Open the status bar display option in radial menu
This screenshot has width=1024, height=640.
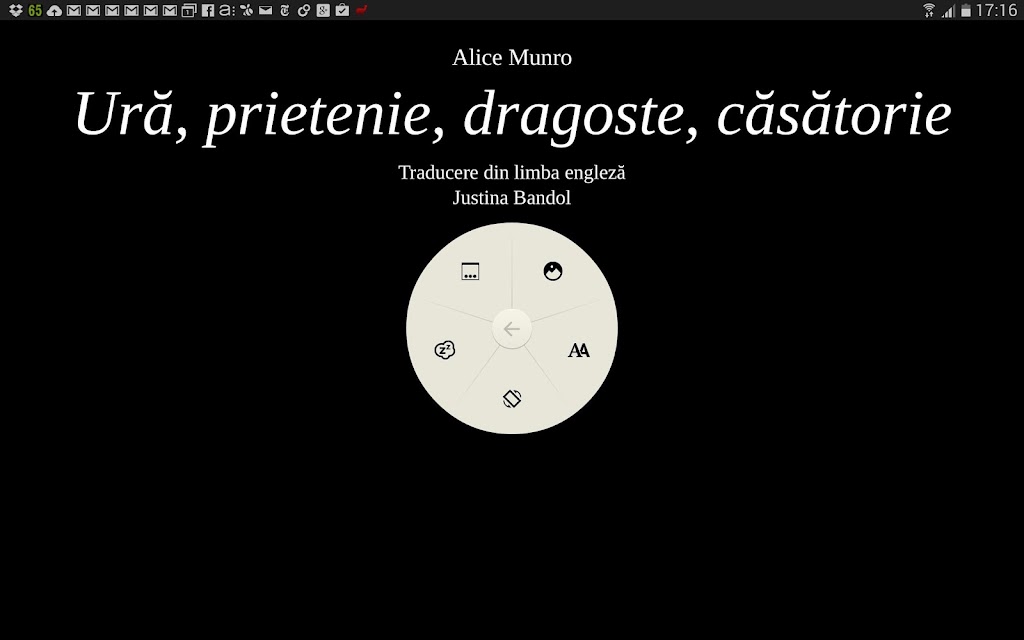tap(470, 271)
